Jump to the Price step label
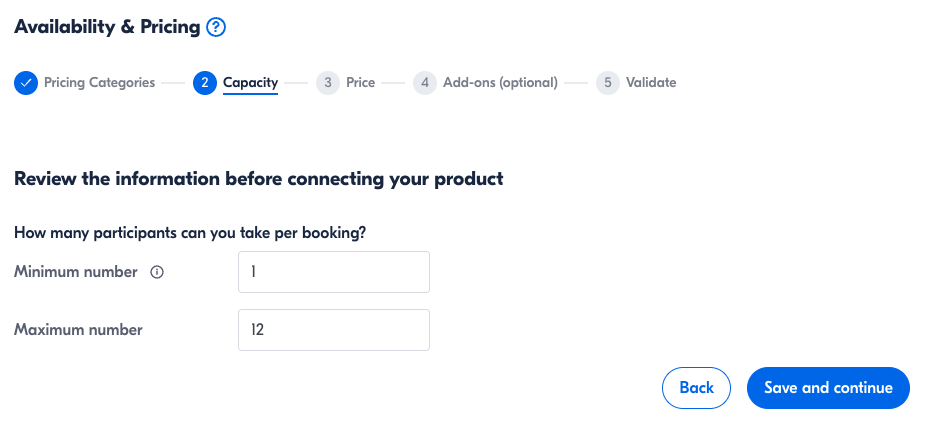925x423 pixels. [361, 83]
